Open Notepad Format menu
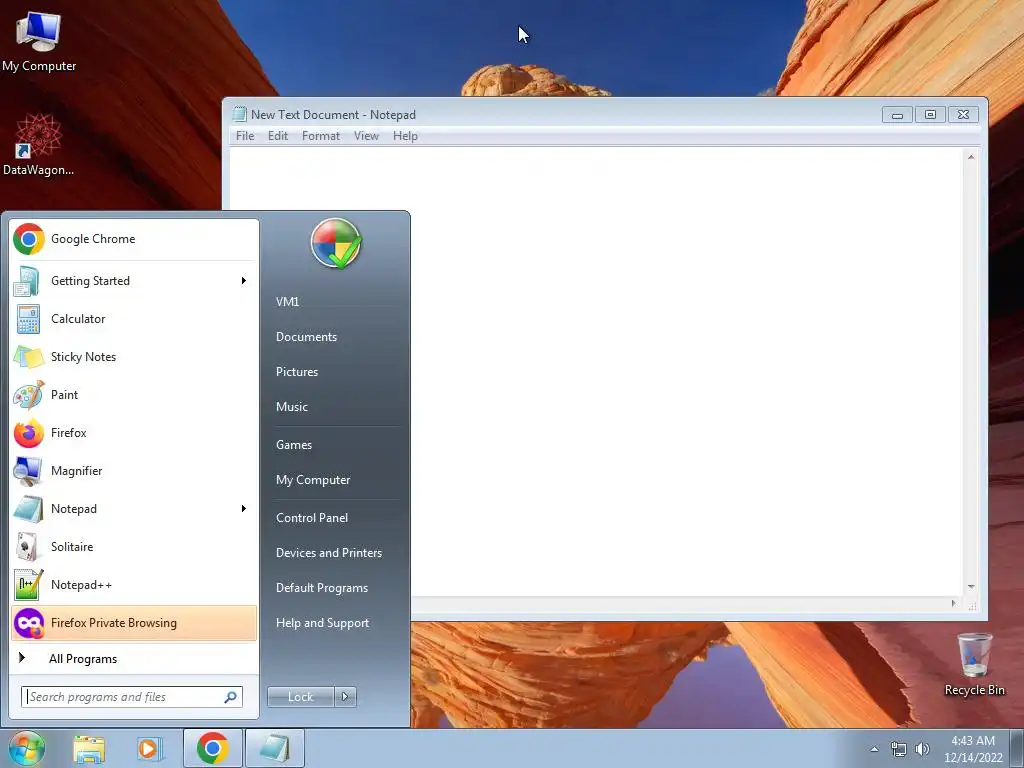The height and width of the screenshot is (768, 1024). pos(321,136)
